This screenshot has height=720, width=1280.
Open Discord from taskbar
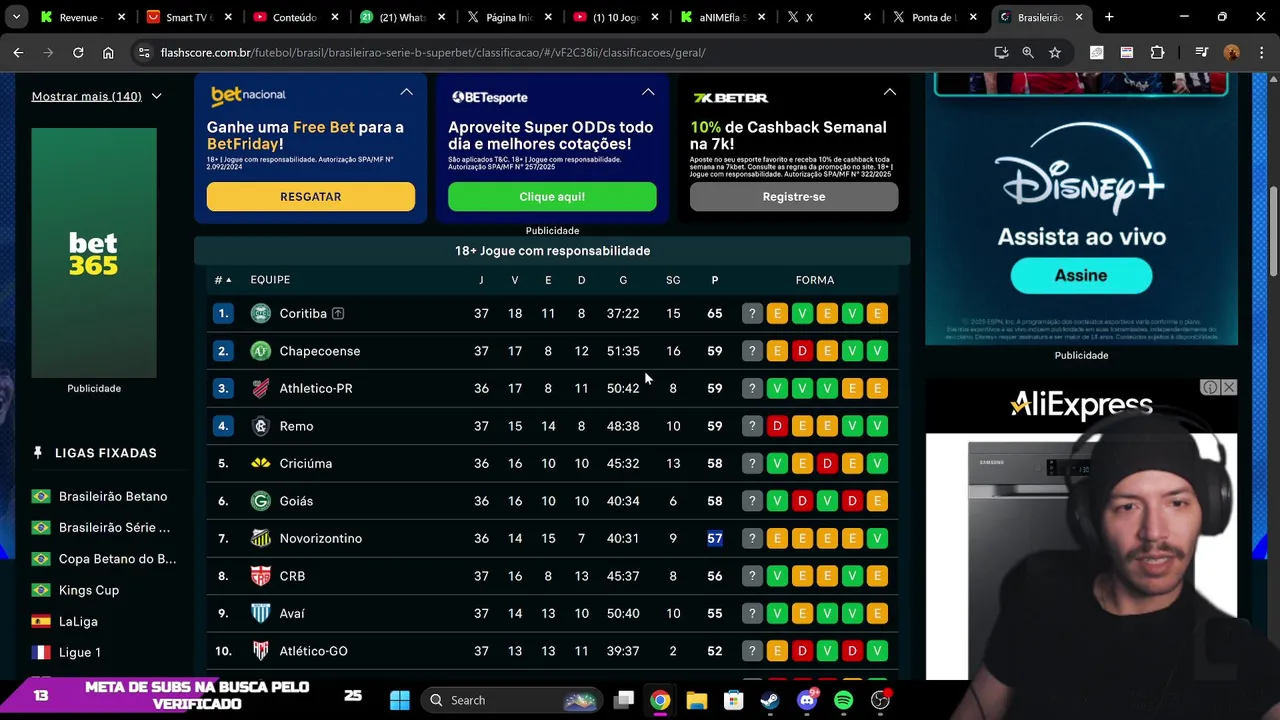(x=807, y=700)
